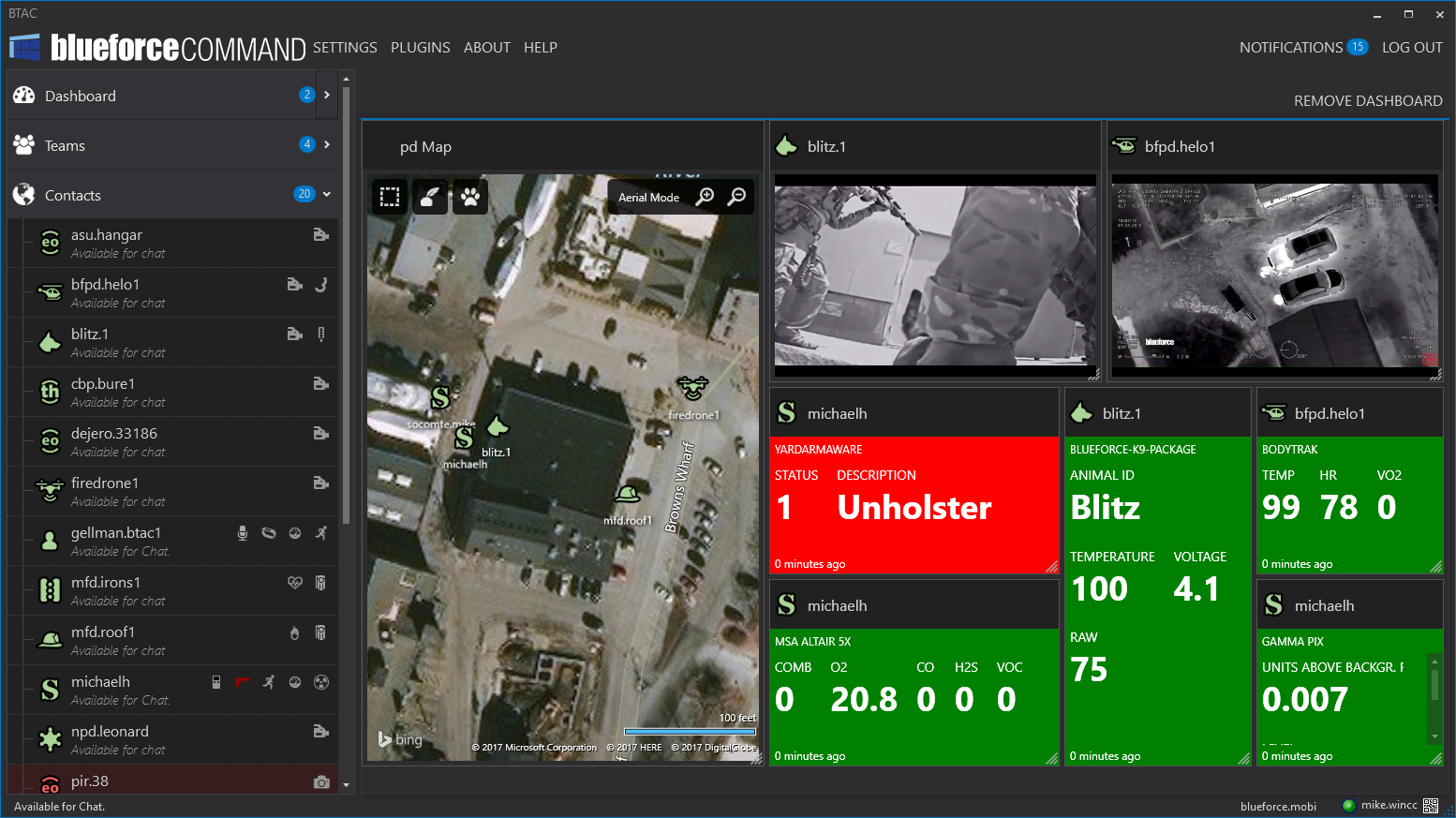The image size is (1456, 818).
Task: Zoom out on the pd Map
Action: click(737, 197)
